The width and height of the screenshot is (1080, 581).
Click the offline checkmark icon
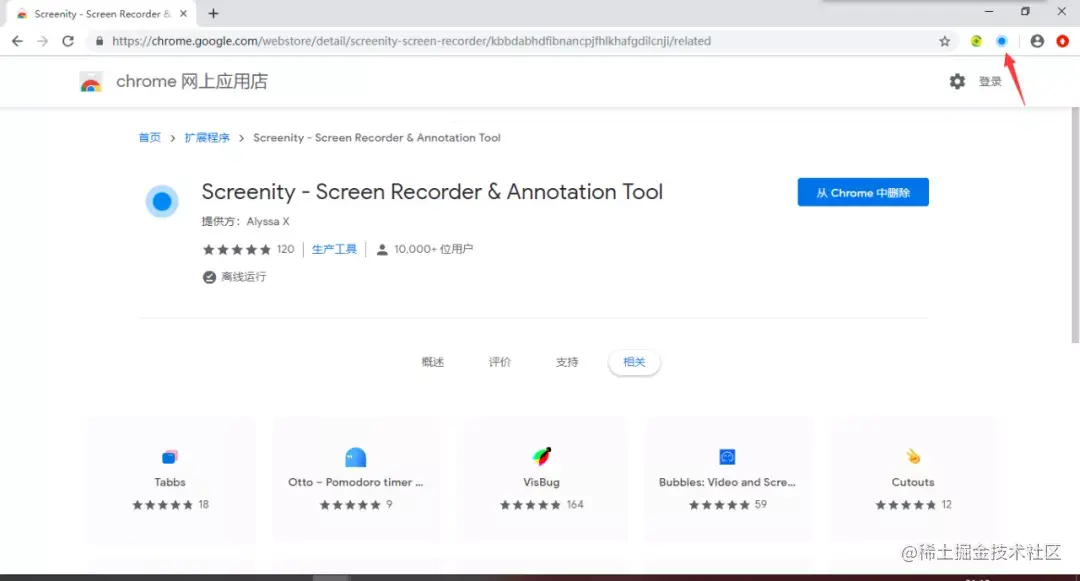[209, 277]
